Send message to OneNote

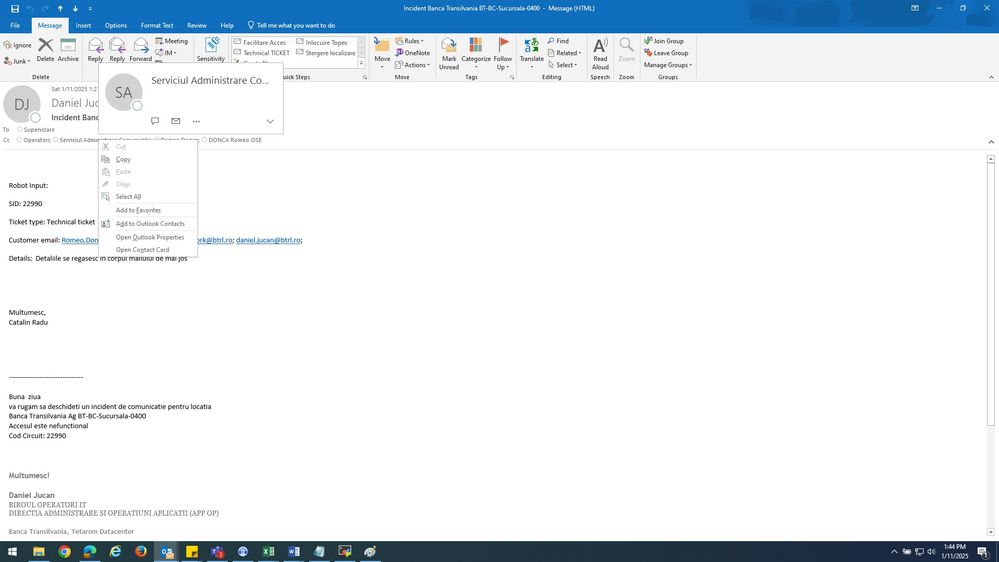tap(412, 53)
